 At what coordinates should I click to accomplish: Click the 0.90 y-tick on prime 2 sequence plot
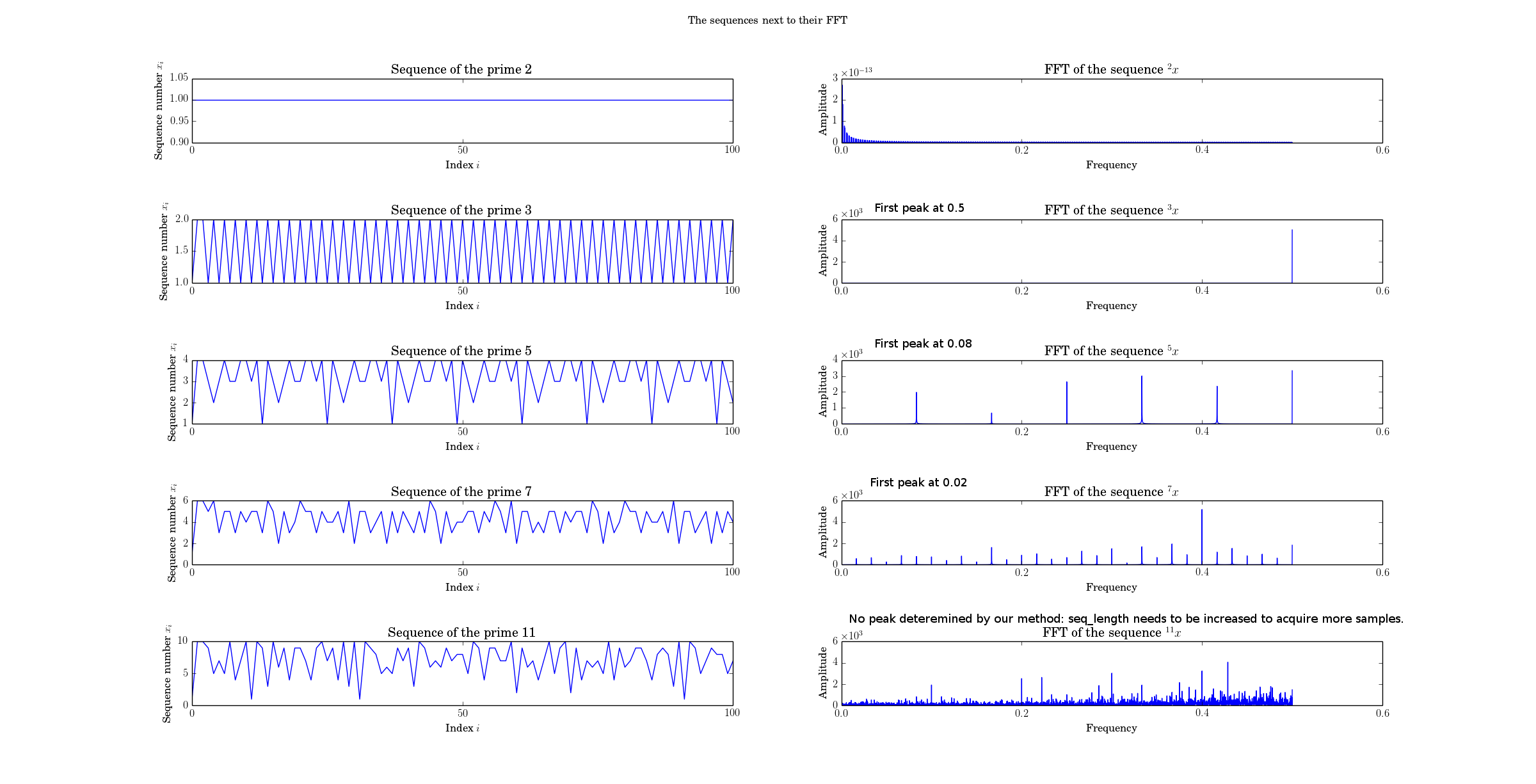tap(179, 142)
